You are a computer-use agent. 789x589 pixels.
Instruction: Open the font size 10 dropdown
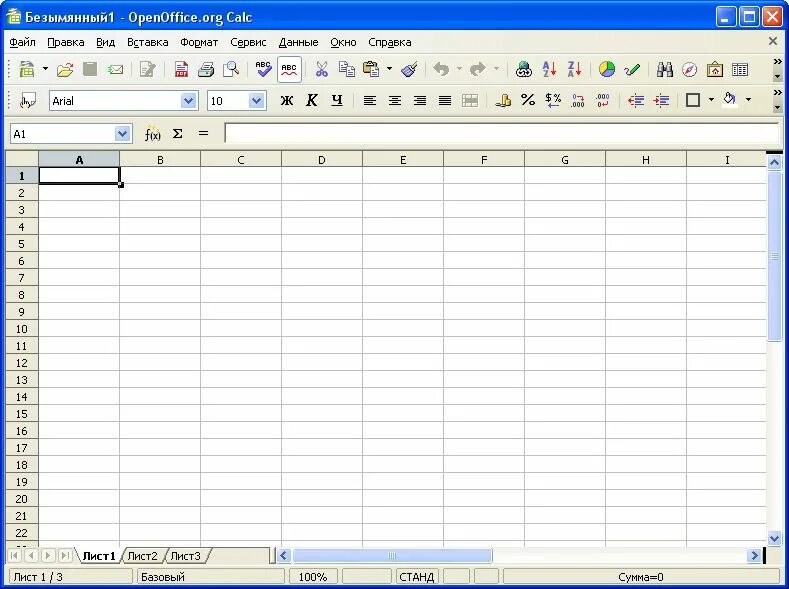tap(257, 101)
